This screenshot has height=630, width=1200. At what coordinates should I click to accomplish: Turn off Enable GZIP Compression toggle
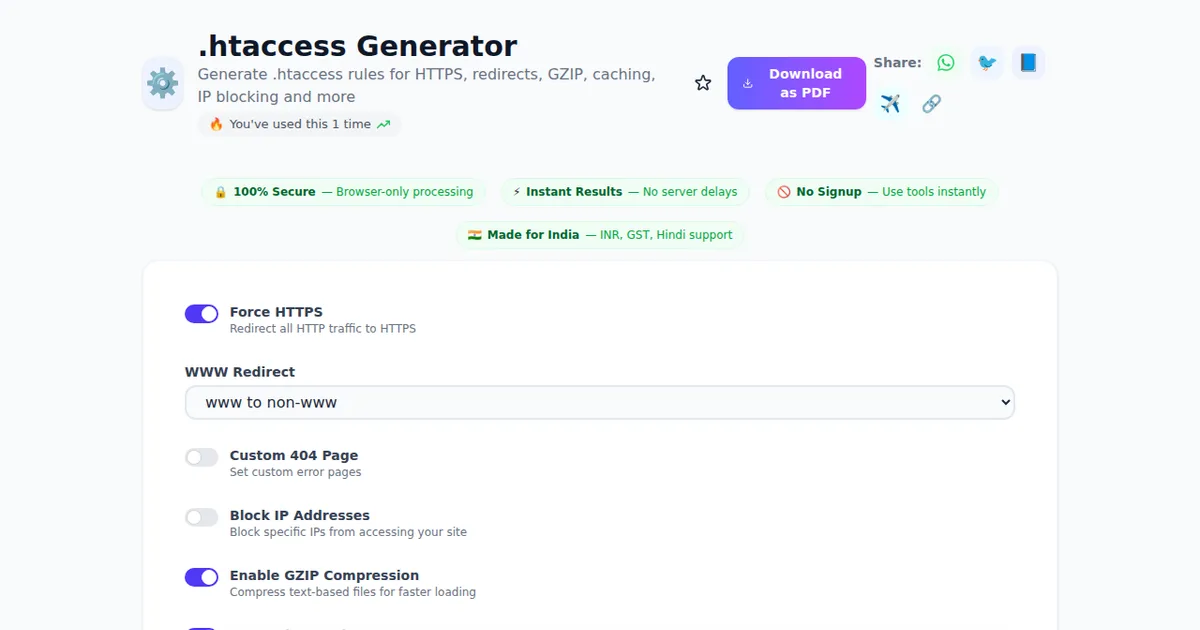(x=201, y=577)
